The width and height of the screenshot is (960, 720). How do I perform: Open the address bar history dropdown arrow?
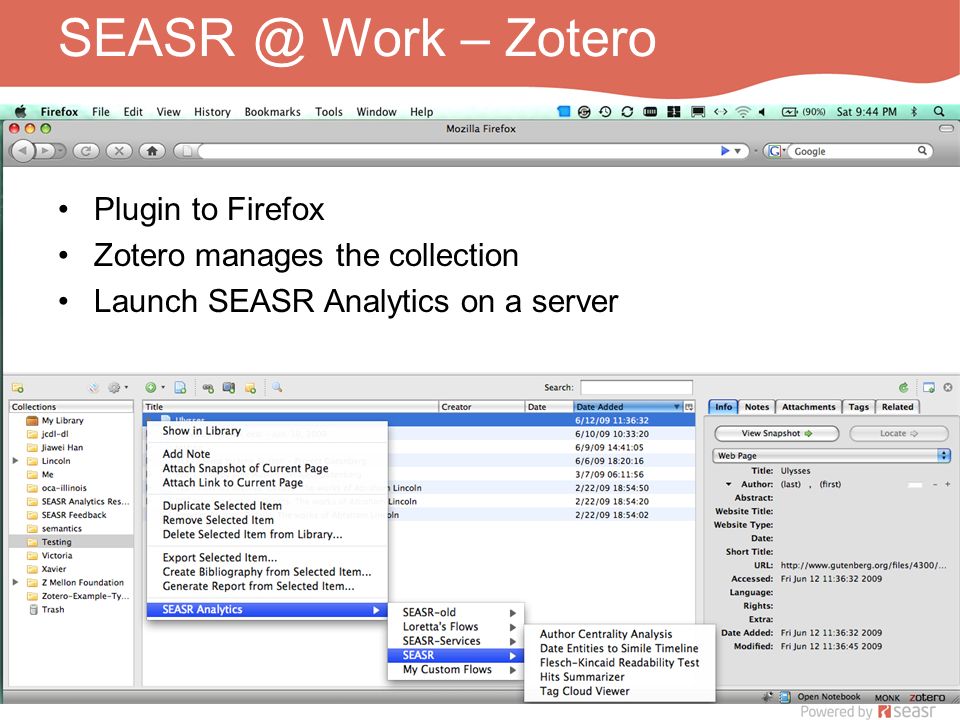point(738,151)
